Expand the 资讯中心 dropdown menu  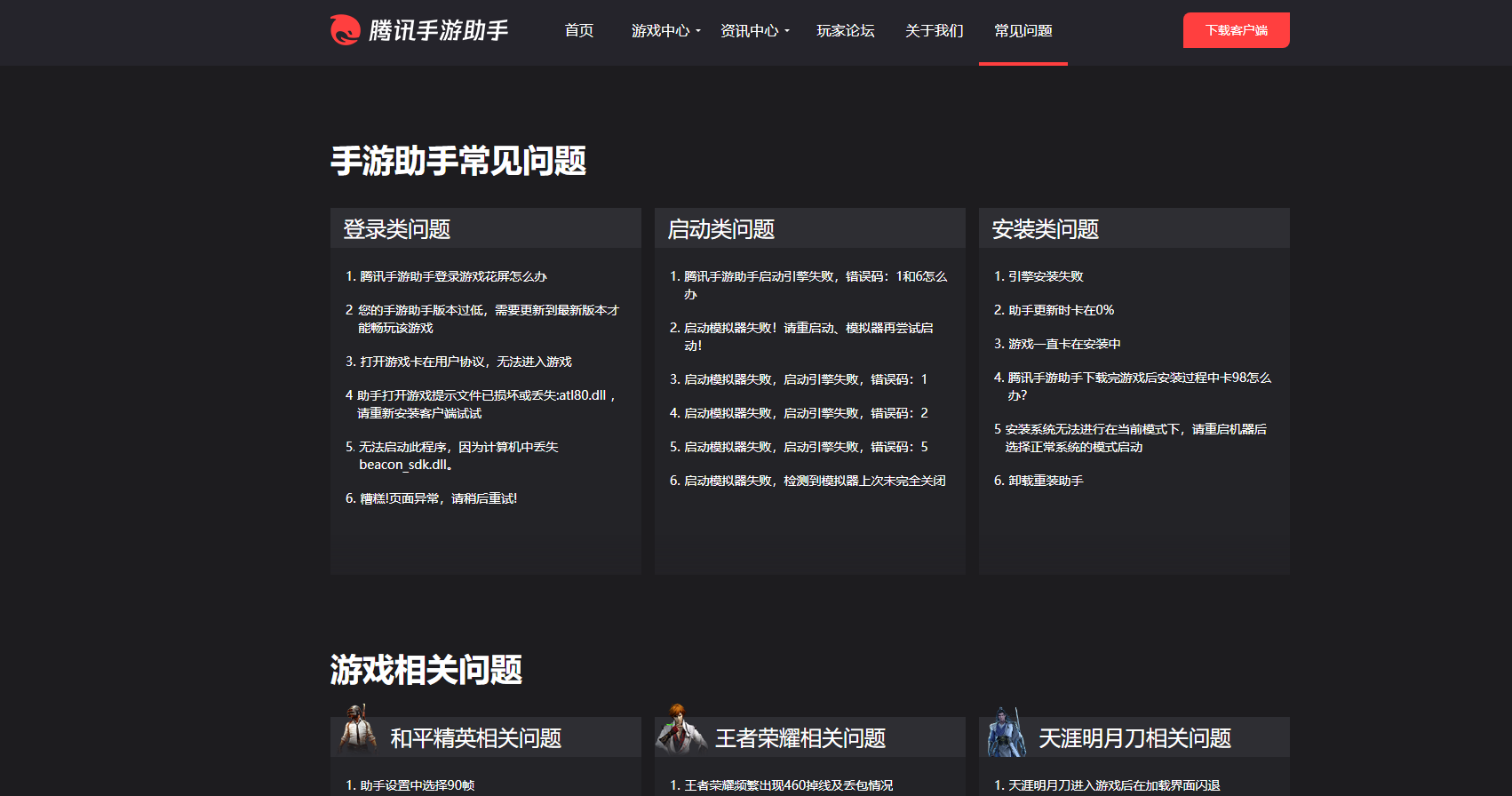(x=754, y=31)
